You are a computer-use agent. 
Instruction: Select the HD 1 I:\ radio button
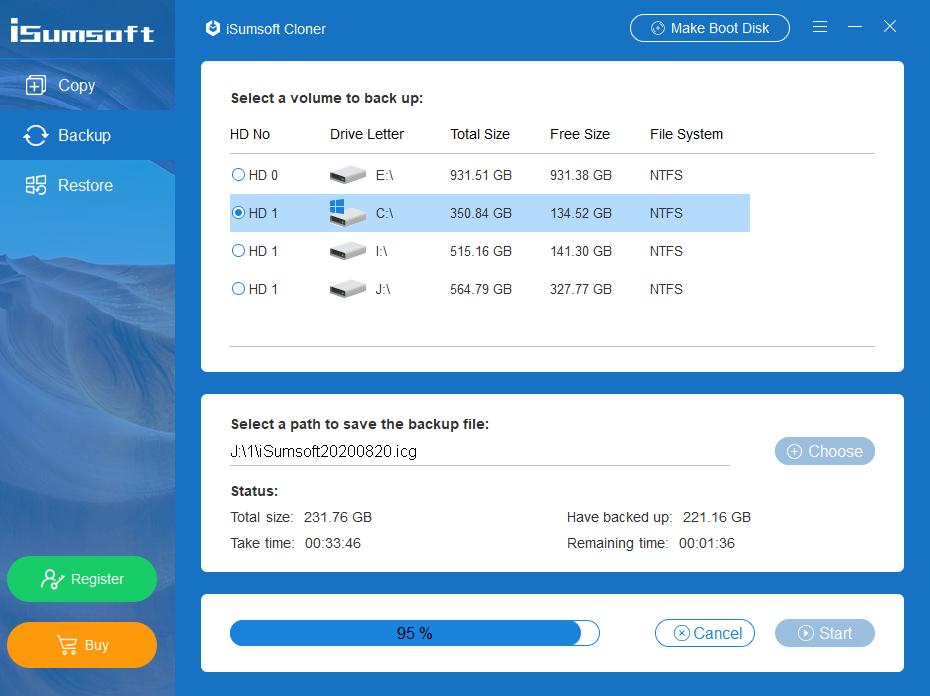[238, 250]
